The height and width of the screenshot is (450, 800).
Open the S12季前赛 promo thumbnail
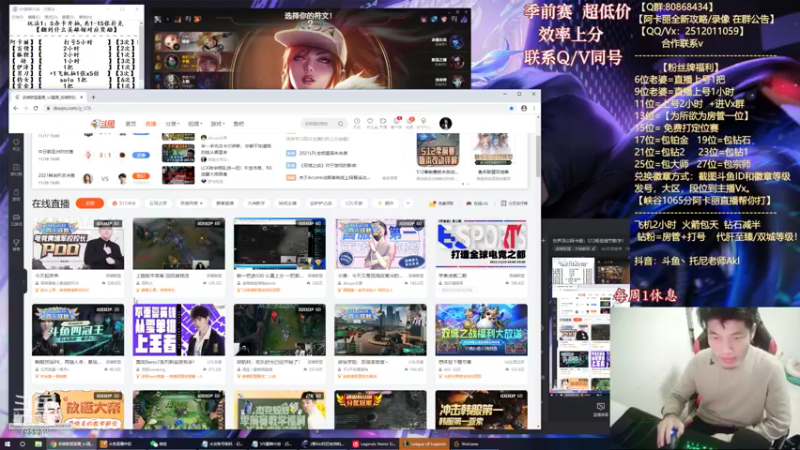438,151
